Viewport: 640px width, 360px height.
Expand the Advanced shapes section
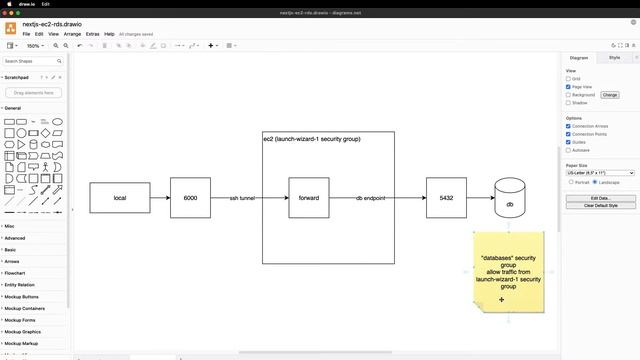[15, 238]
